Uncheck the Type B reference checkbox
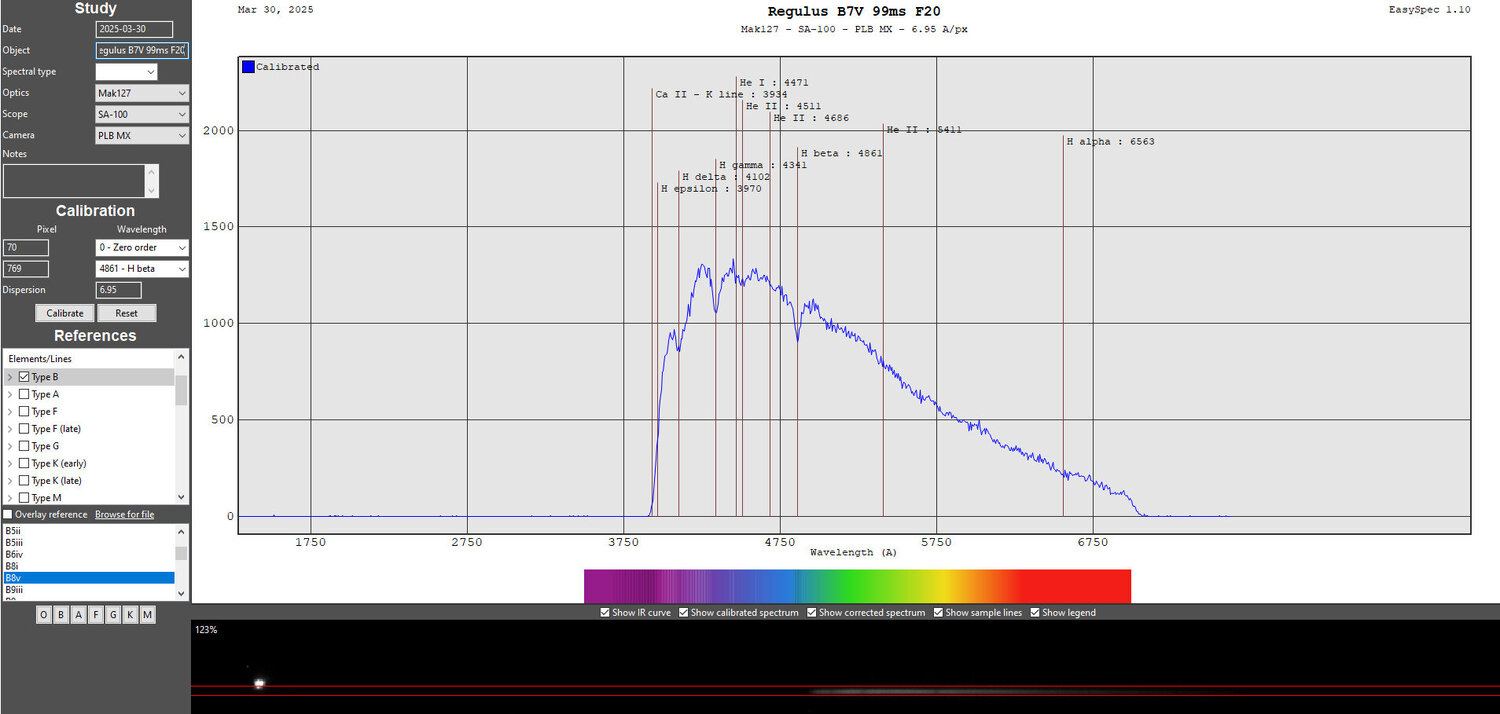The height and width of the screenshot is (714, 1500). coord(24,377)
